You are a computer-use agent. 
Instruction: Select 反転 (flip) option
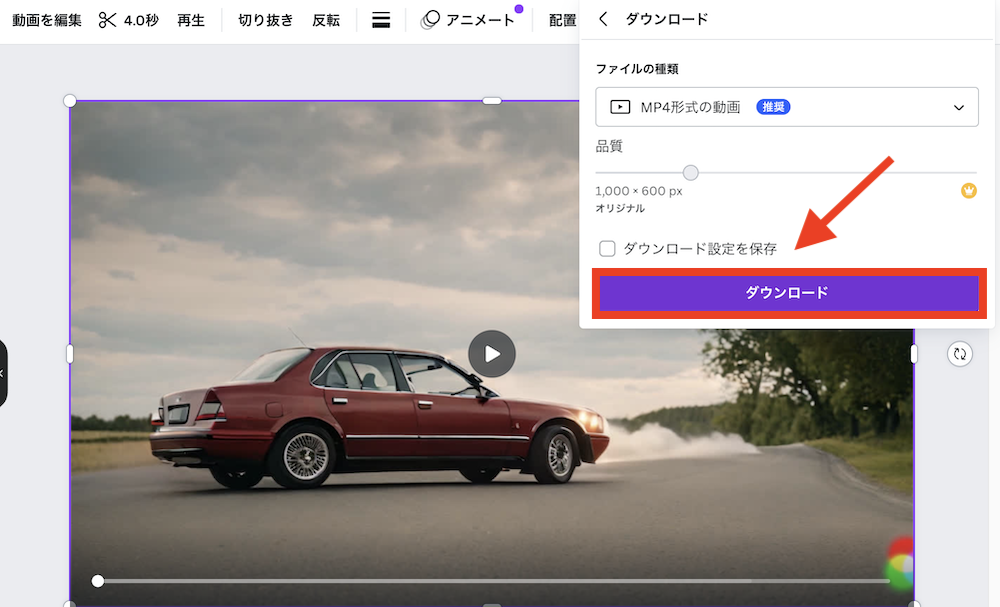326,20
